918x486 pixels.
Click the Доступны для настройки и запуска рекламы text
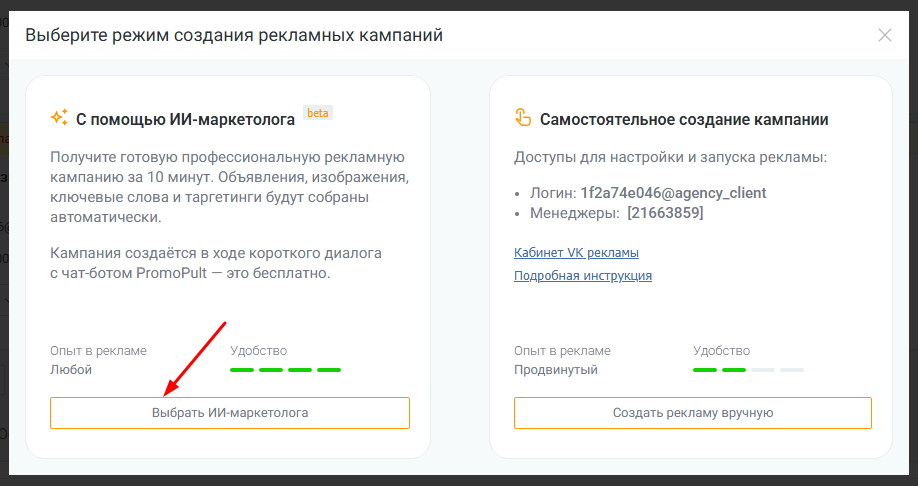(x=670, y=158)
